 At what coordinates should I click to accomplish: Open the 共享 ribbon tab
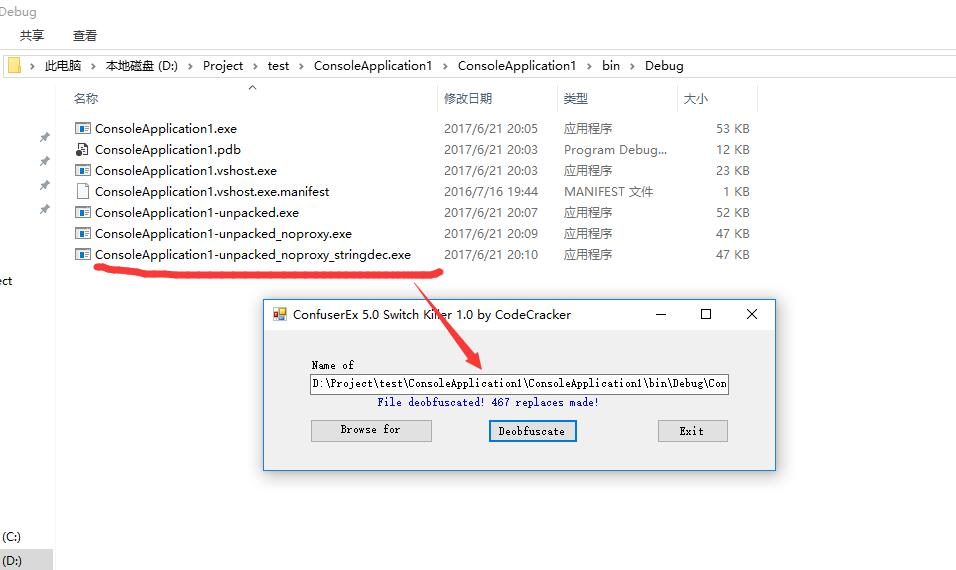tap(32, 35)
